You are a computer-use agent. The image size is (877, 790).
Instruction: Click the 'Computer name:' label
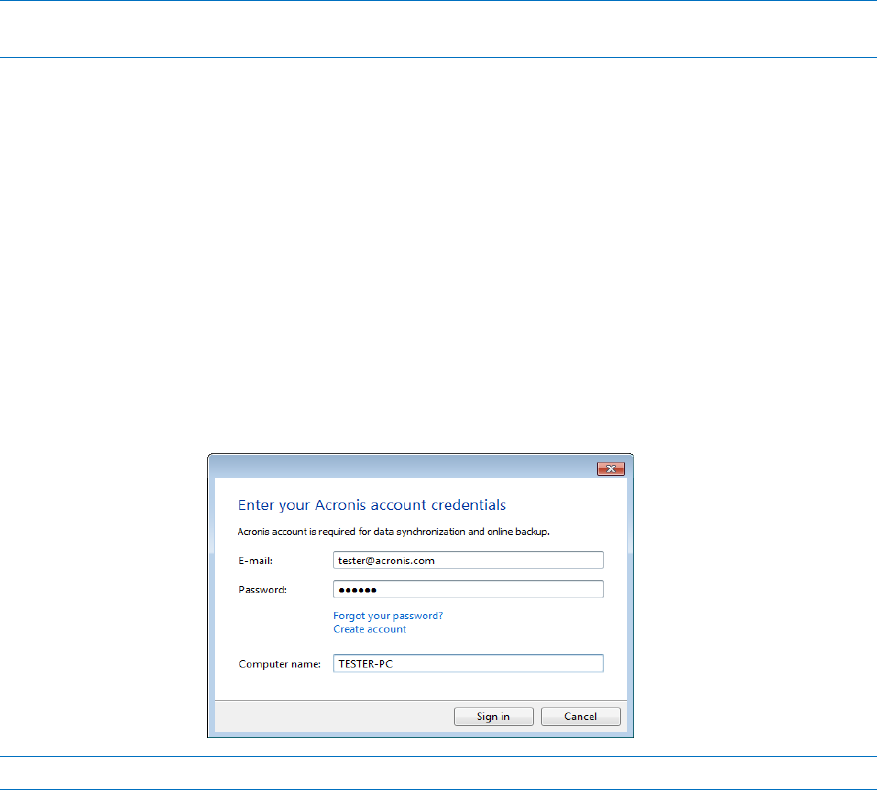[x=280, y=664]
